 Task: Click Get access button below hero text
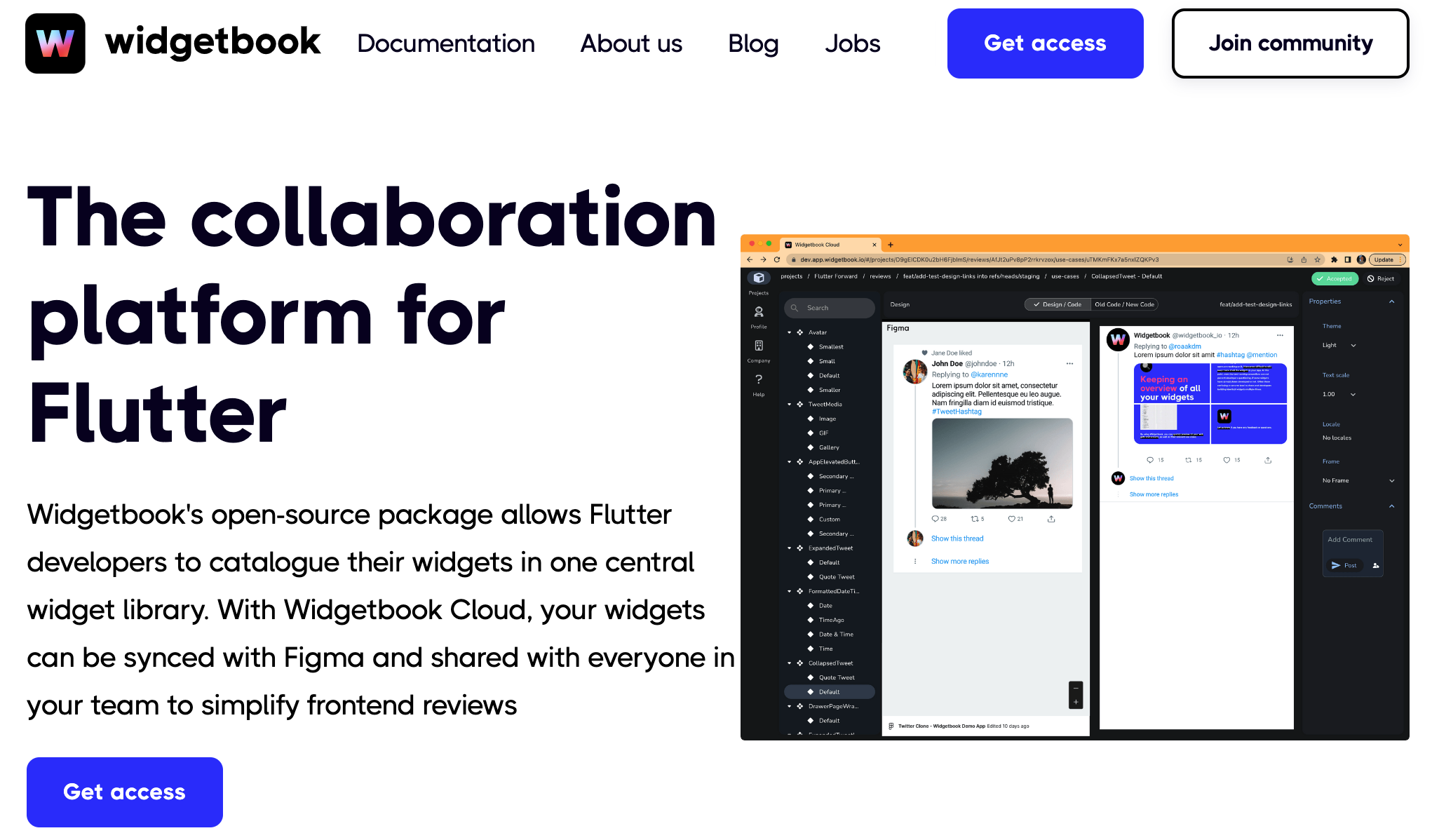coord(125,792)
